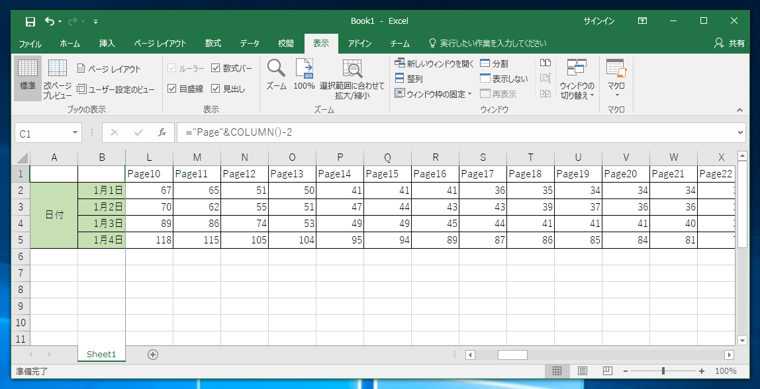Select Page Break Preview icon in status bar

pos(607,371)
